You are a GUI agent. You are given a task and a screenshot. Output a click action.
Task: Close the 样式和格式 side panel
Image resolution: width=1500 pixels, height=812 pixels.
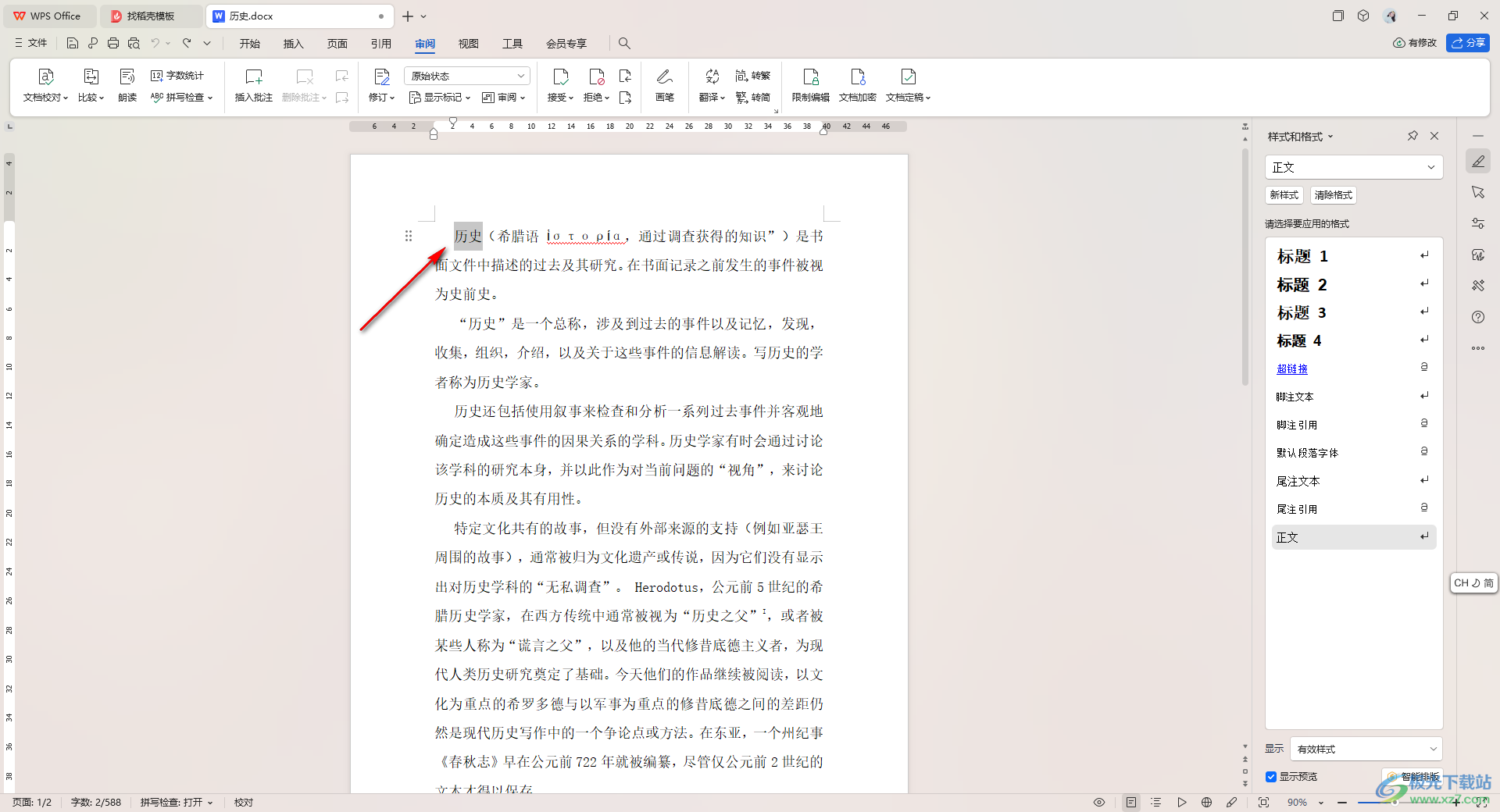point(1434,136)
